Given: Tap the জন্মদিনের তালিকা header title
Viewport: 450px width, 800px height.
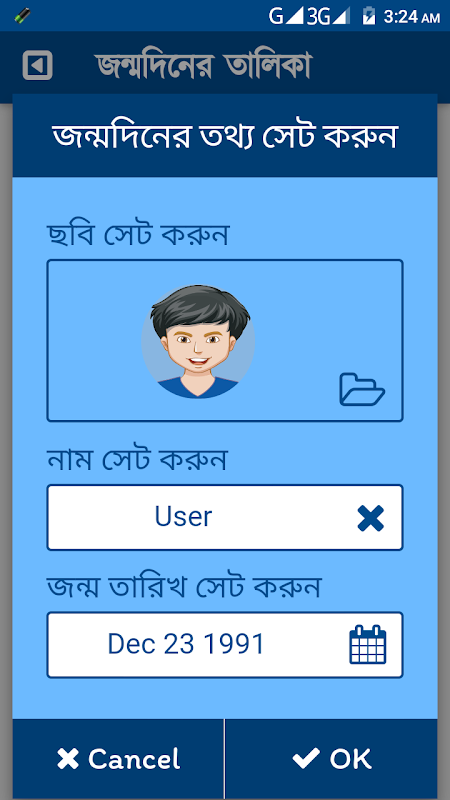Looking at the screenshot, I should coord(203,66).
